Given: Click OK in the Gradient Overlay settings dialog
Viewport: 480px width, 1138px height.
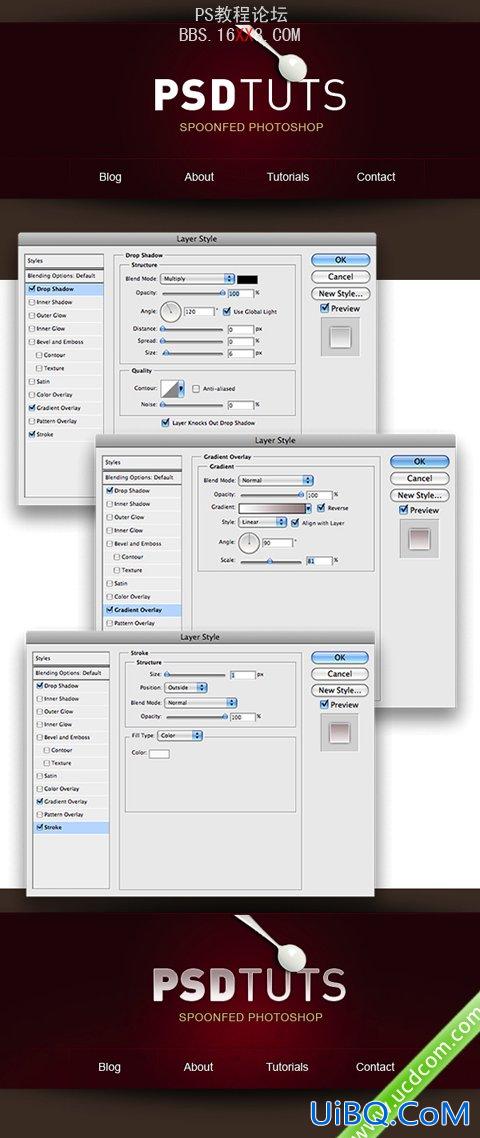Looking at the screenshot, I should [x=419, y=462].
